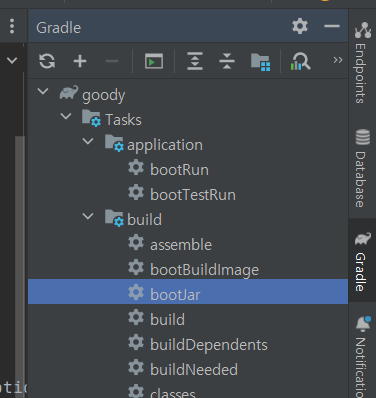The width and height of the screenshot is (376, 398).
Task: Collapse the Tasks folder node
Action: [66, 116]
